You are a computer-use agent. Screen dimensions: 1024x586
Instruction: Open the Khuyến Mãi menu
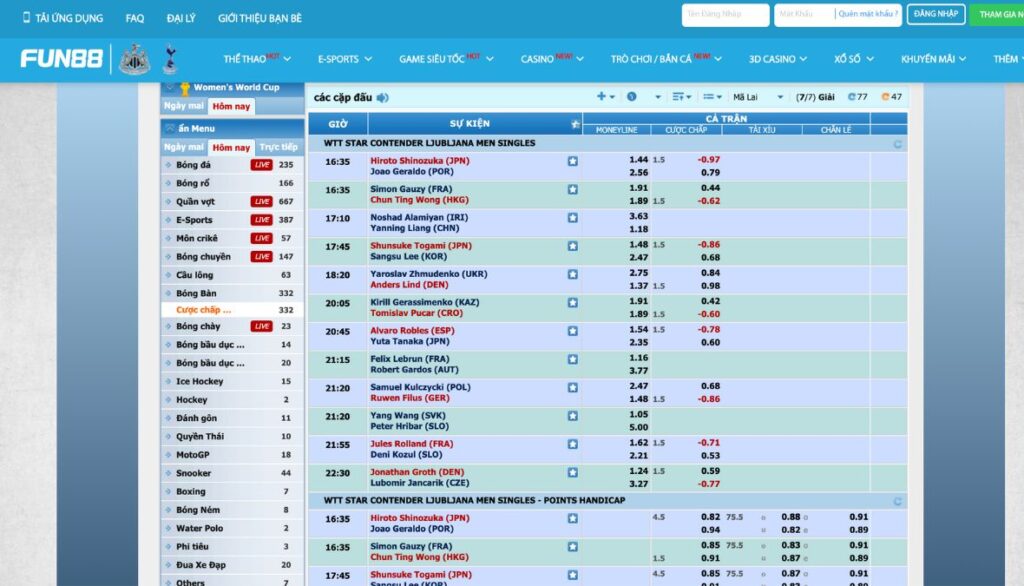click(933, 59)
